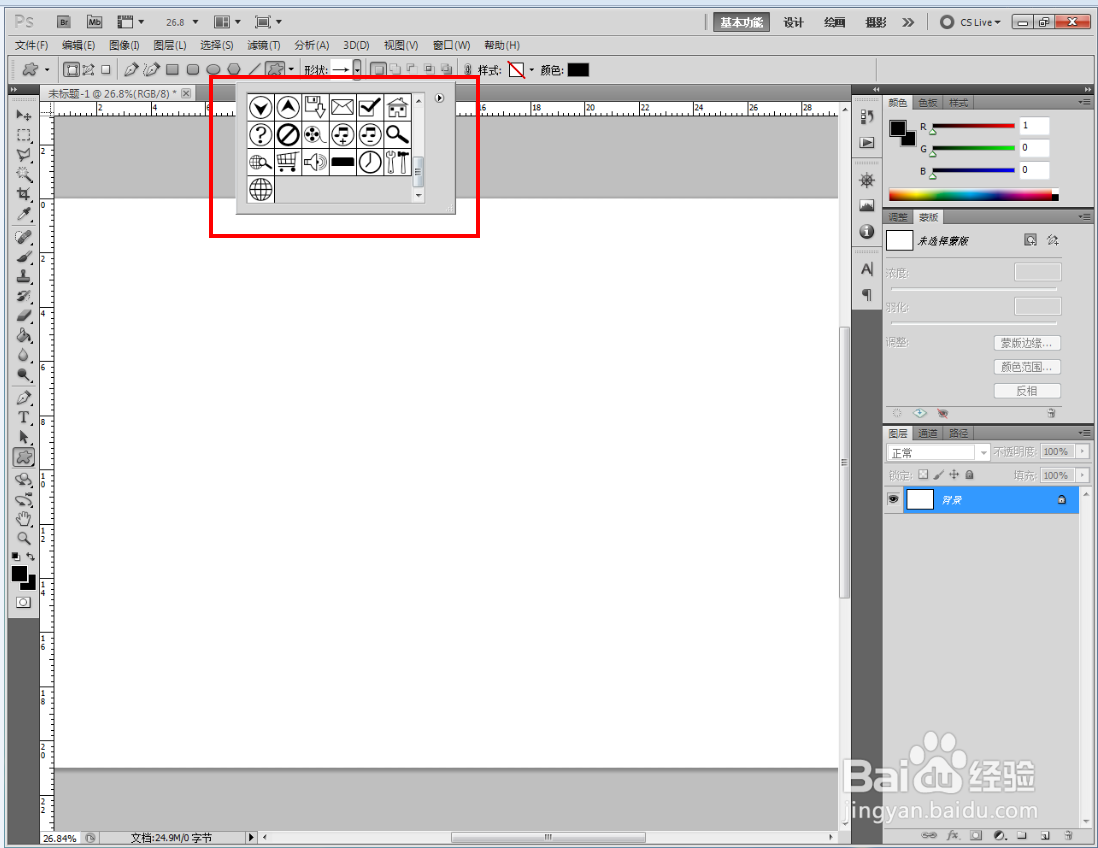1098x848 pixels.
Task: Switch to Line shape tool option
Action: 255,69
